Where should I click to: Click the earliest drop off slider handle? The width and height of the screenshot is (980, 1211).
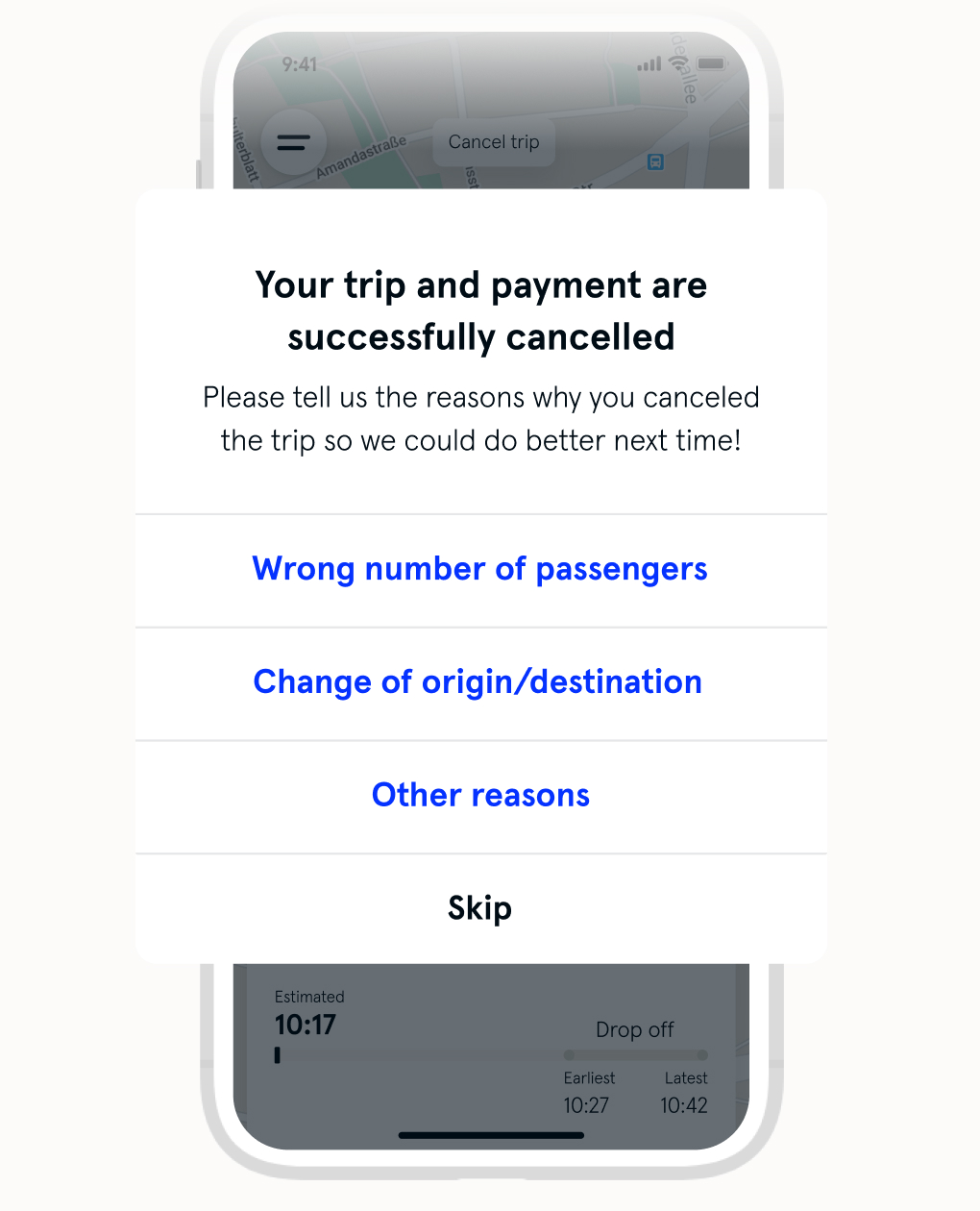570,1055
